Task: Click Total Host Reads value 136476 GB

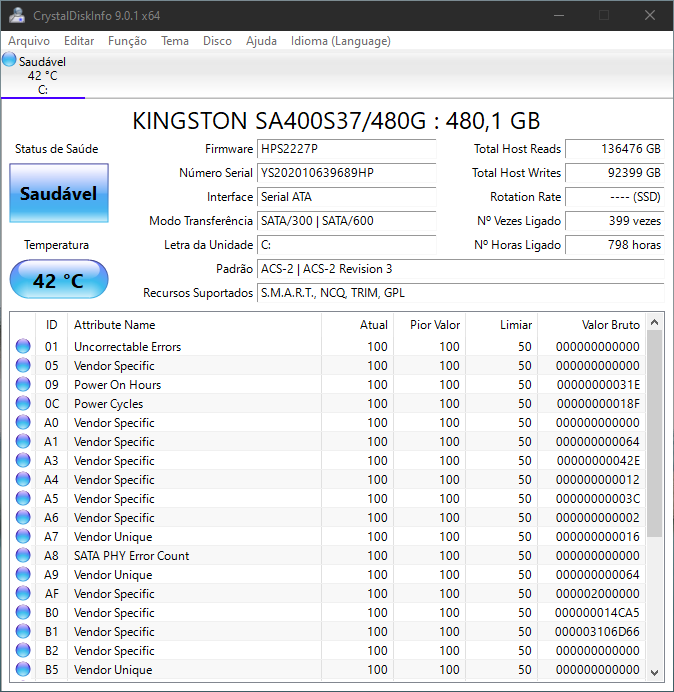Action: 614,149
